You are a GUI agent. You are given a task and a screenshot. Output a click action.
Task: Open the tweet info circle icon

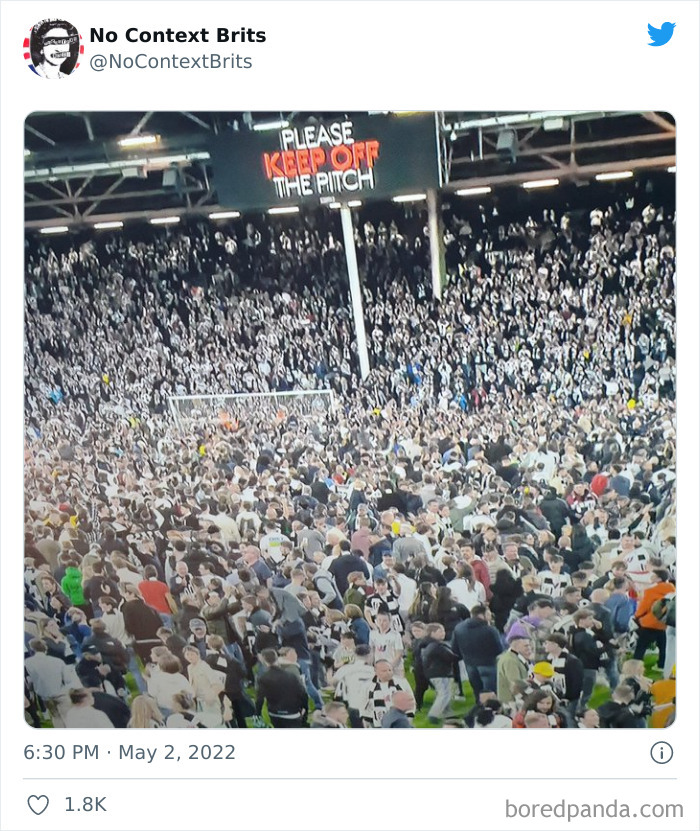pyautogui.click(x=661, y=753)
